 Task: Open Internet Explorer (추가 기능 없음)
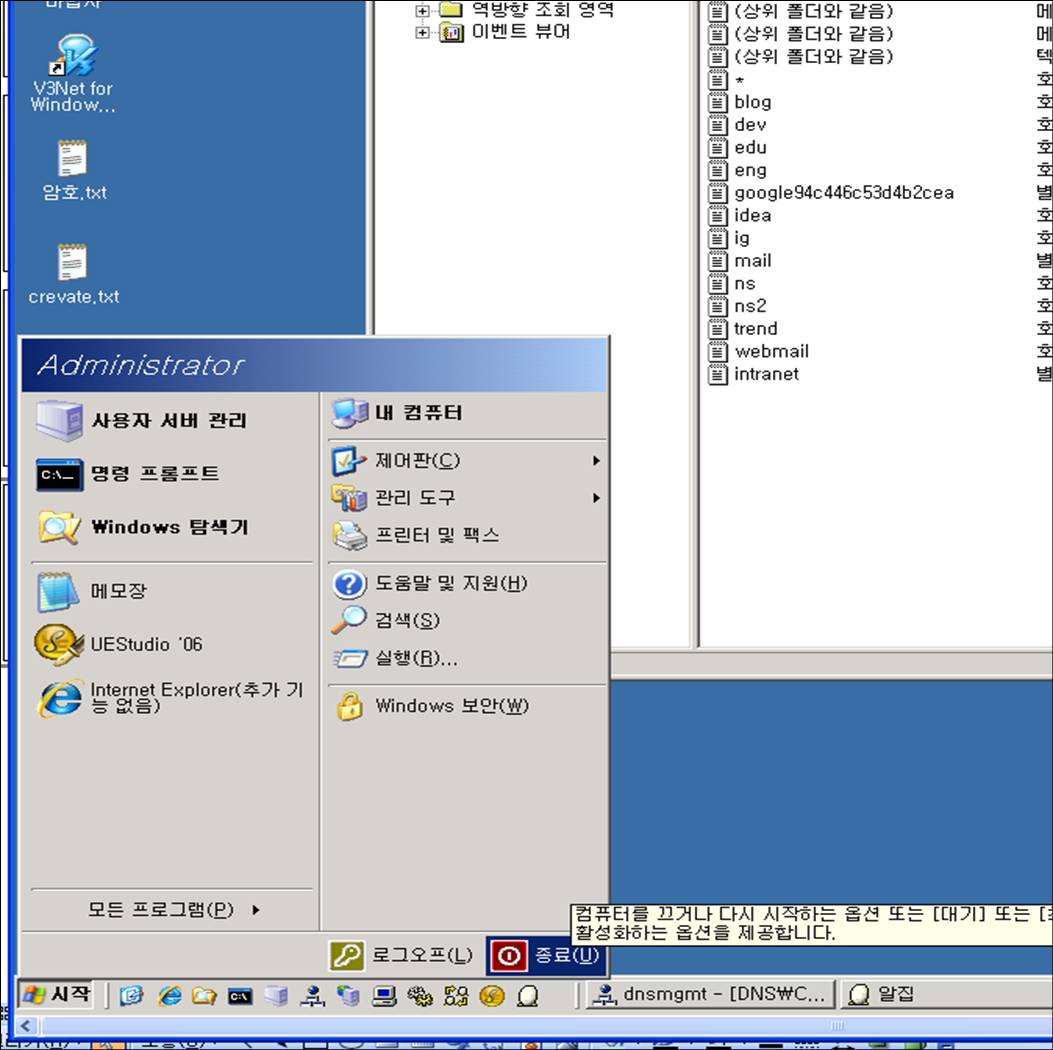click(171, 698)
